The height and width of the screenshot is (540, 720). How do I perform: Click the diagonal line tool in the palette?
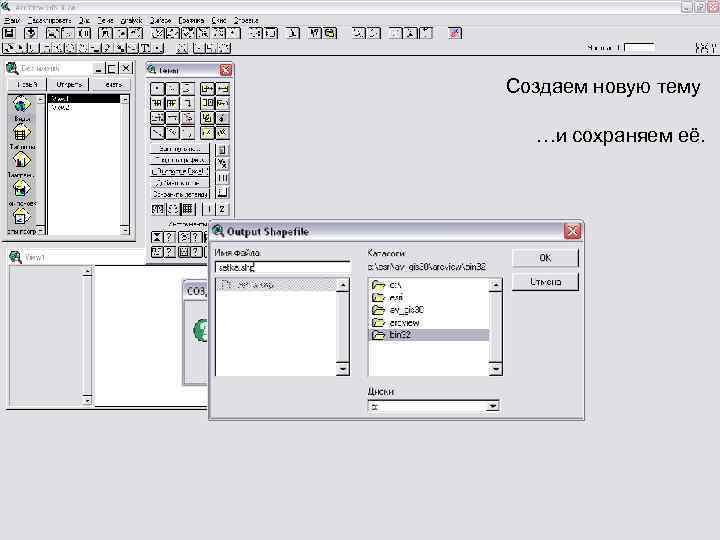click(x=157, y=133)
